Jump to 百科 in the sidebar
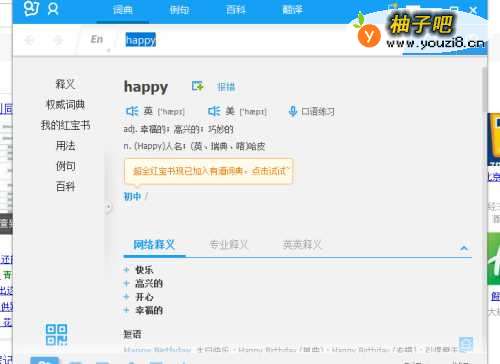500x364 pixels. [65, 186]
